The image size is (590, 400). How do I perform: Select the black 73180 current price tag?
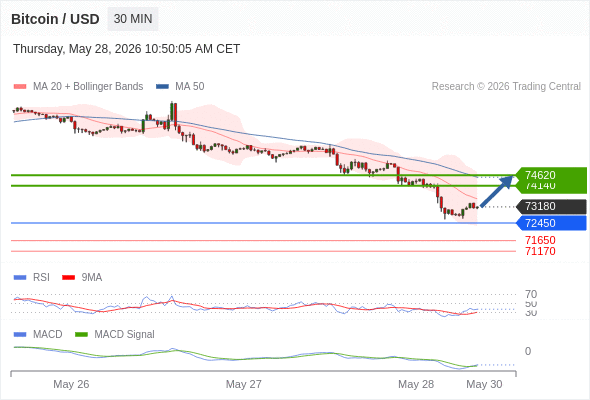point(551,207)
